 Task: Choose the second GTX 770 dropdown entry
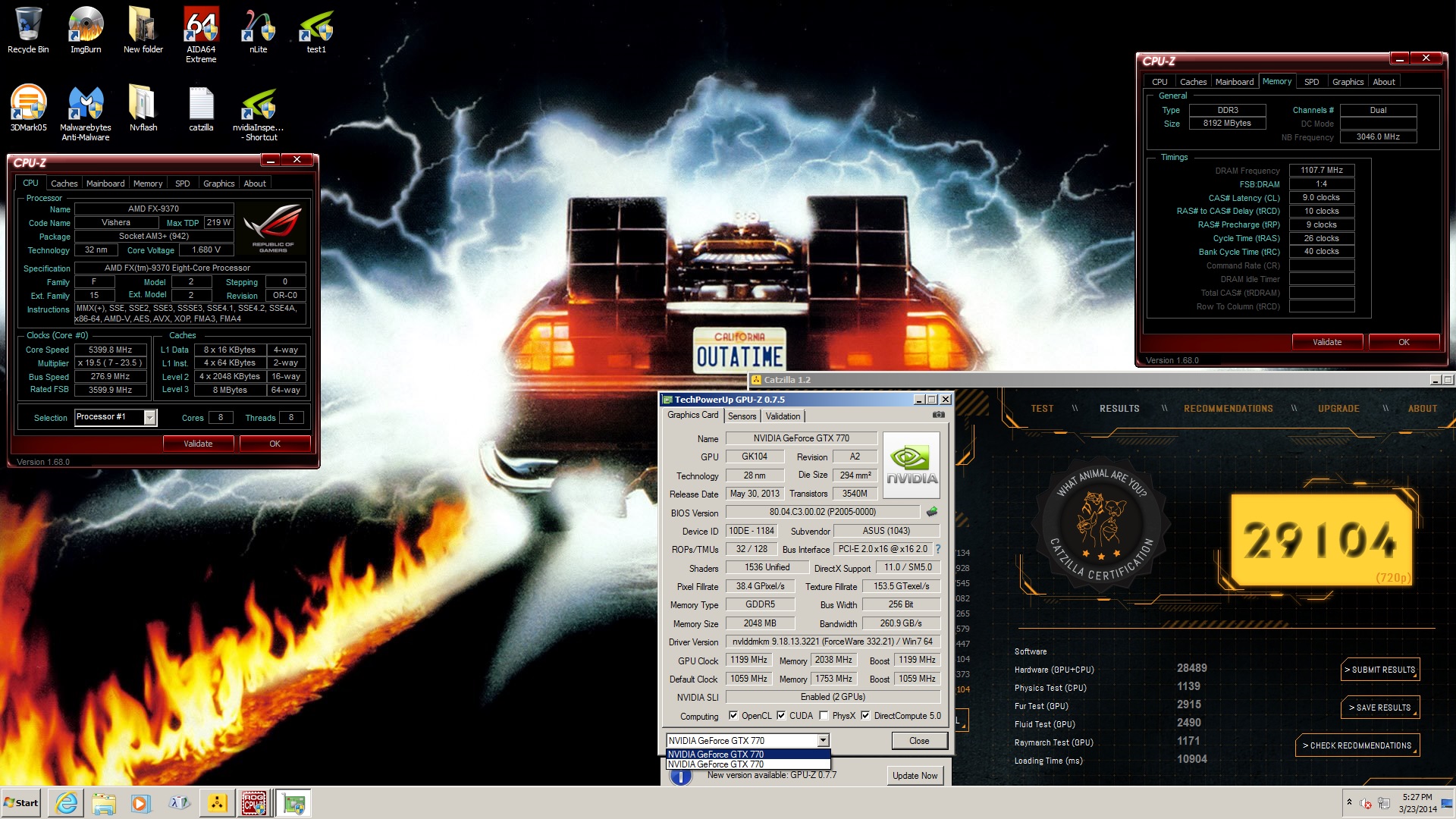pos(748,764)
